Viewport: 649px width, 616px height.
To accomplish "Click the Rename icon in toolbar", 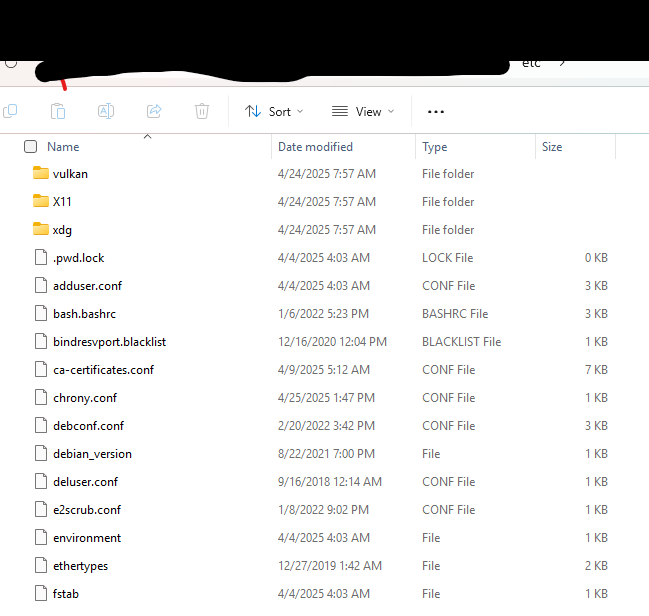I will pyautogui.click(x=106, y=111).
